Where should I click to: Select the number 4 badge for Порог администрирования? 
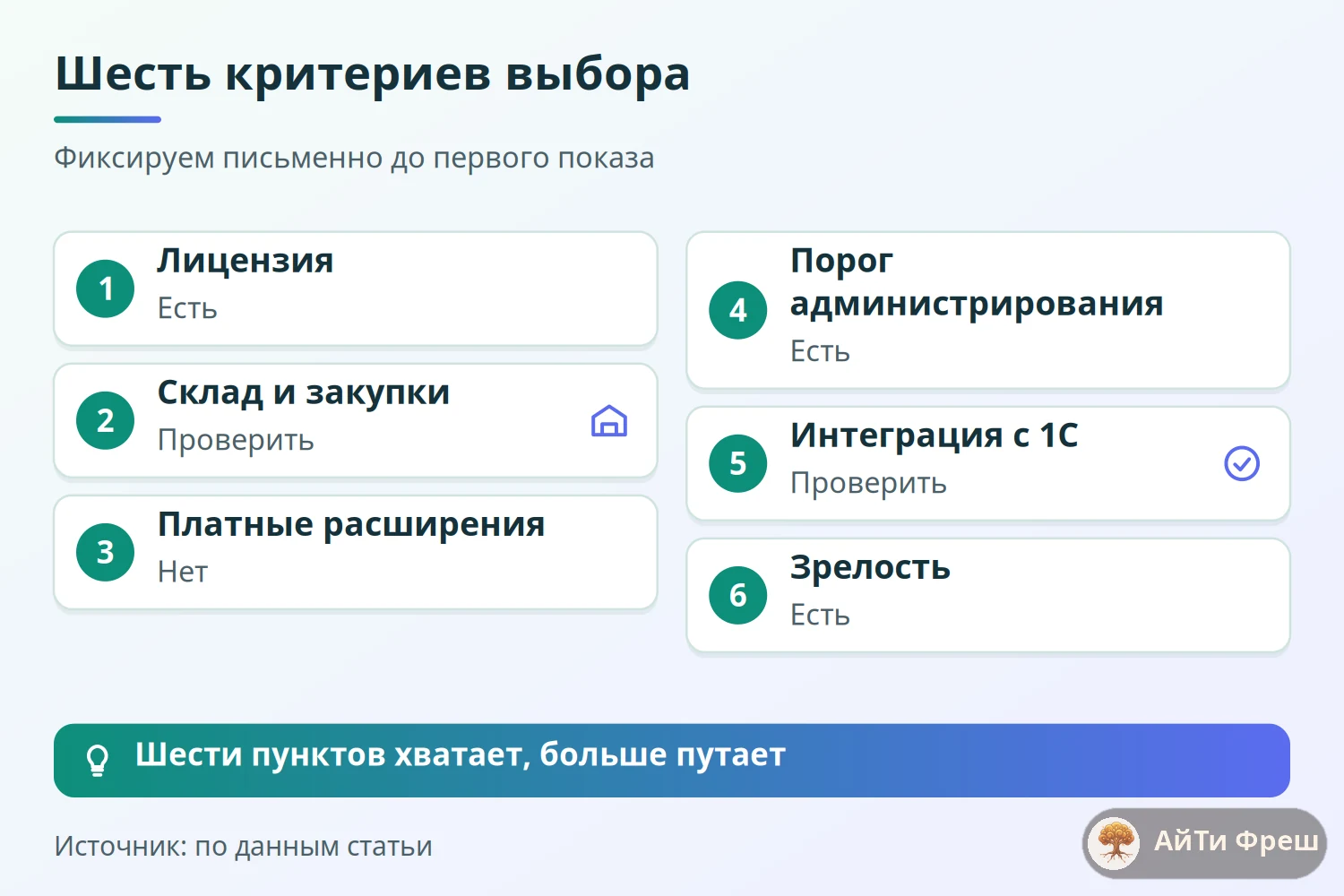[x=738, y=310]
